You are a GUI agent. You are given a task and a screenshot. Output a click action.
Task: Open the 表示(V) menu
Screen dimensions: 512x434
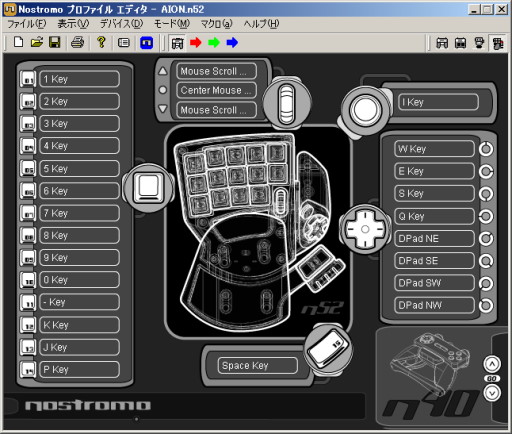(x=73, y=24)
